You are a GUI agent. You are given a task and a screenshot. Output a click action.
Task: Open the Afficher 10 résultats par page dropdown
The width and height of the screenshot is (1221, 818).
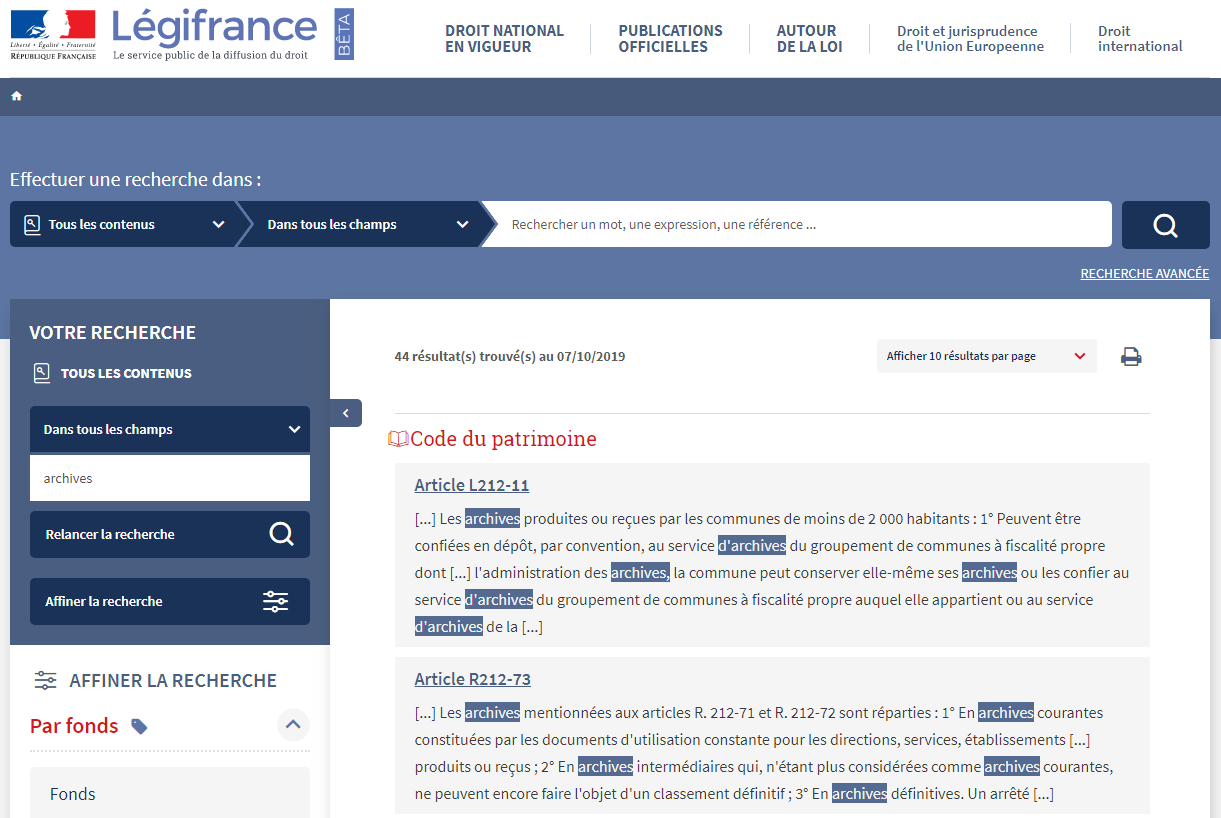[986, 356]
